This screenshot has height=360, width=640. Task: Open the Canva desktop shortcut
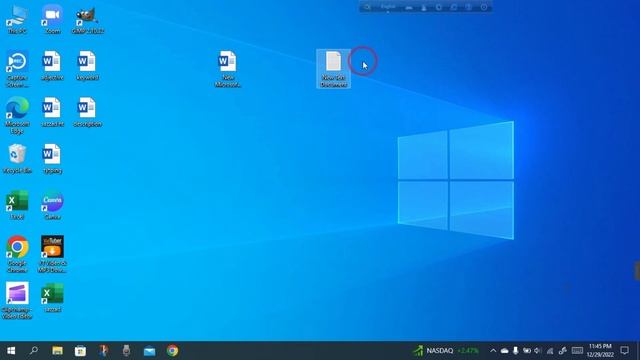click(x=52, y=205)
